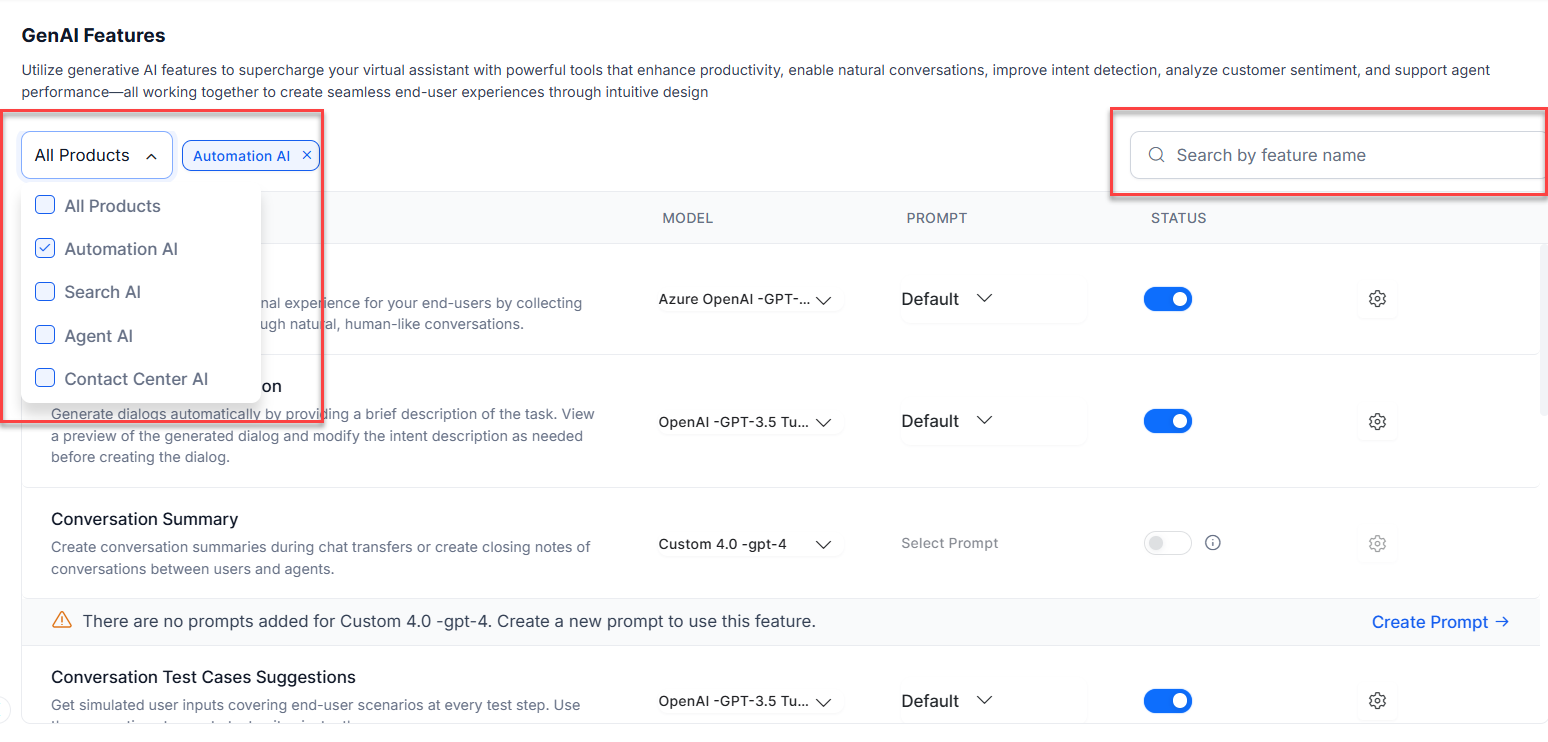Click the Search by feature name field

(x=1340, y=155)
